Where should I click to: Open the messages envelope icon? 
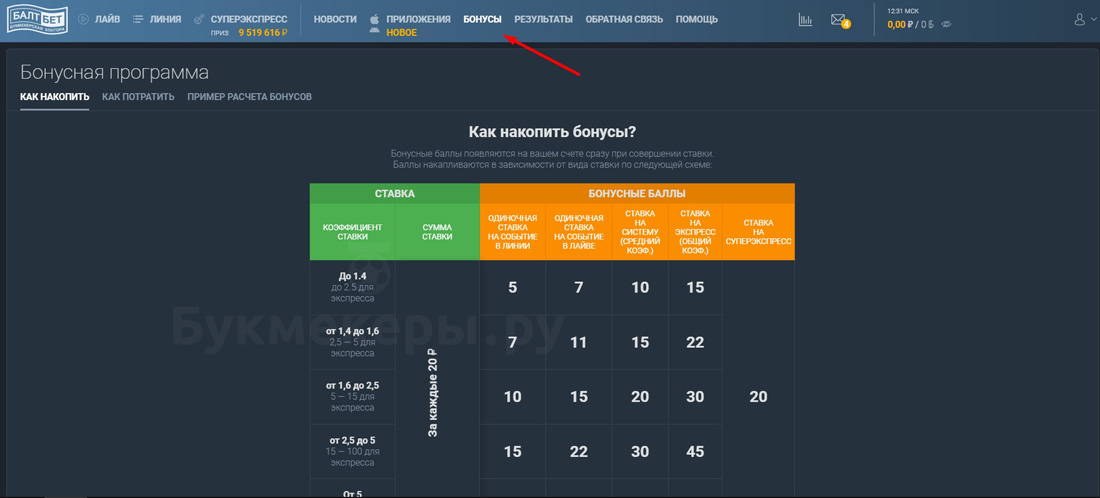click(x=838, y=19)
